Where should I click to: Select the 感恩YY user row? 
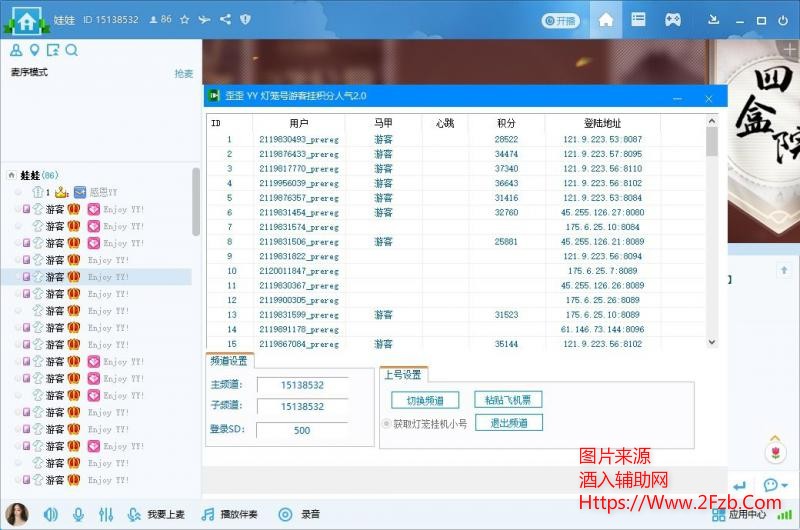pos(97,192)
